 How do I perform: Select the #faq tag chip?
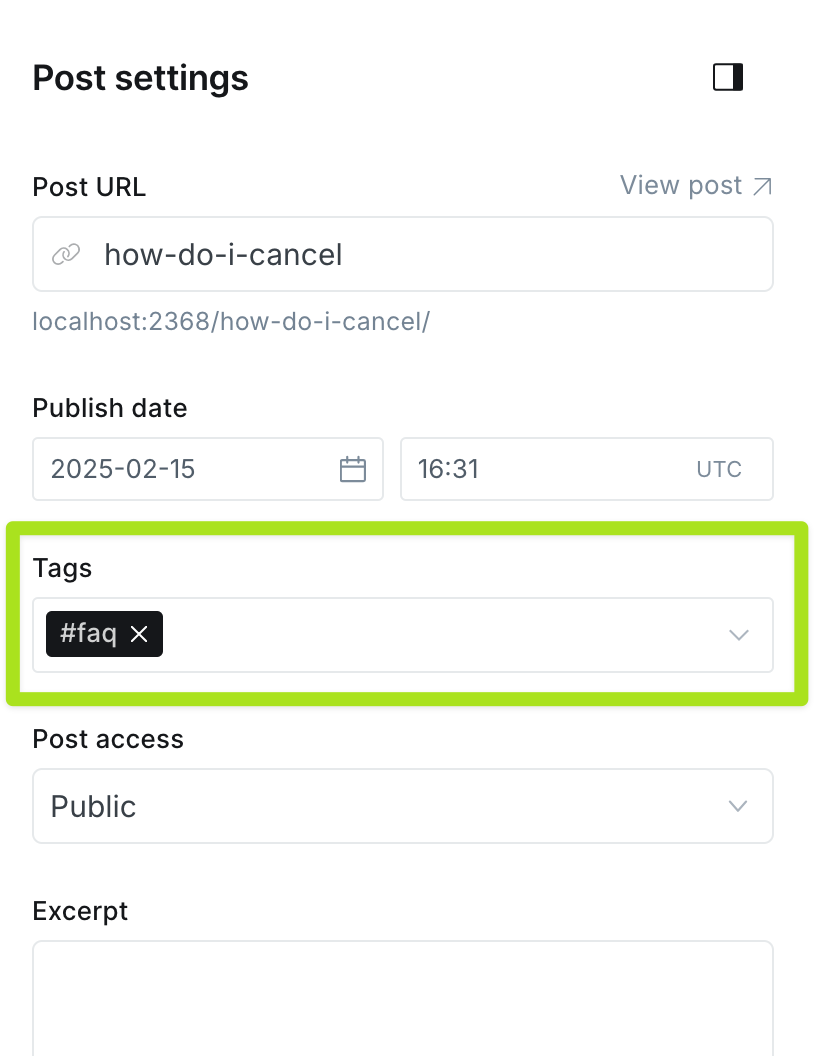click(x=88, y=634)
